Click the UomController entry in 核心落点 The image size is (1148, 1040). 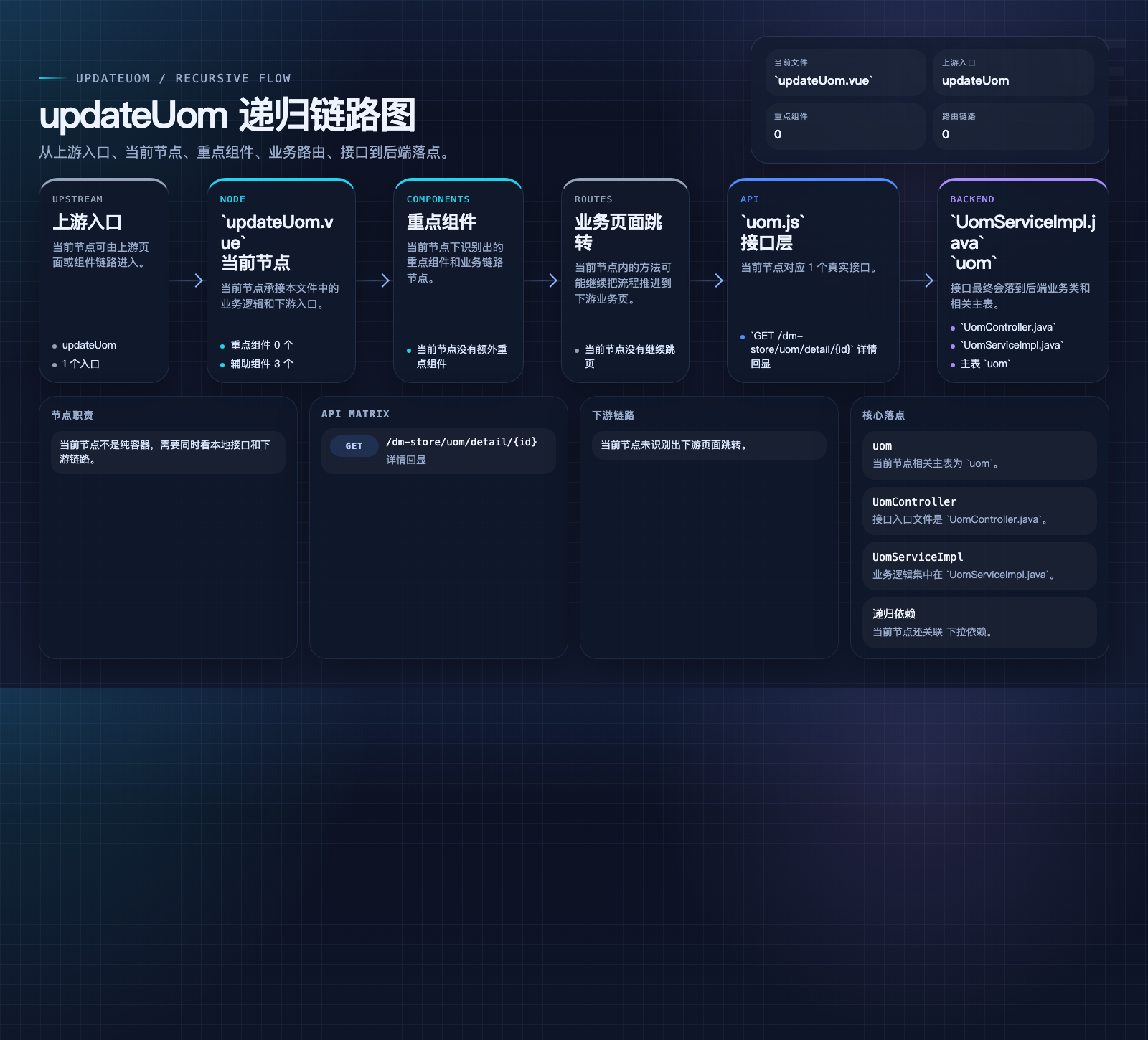tap(979, 511)
